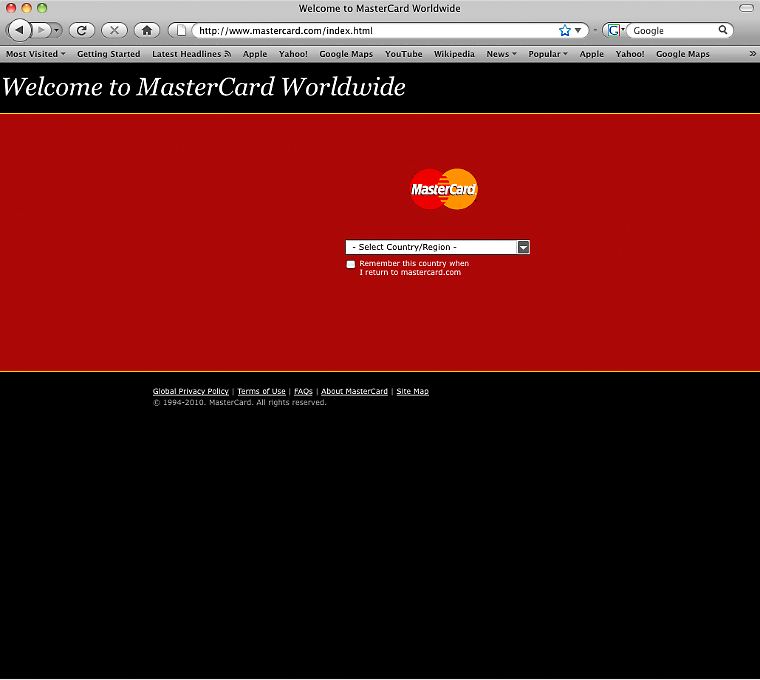Click the browser Back arrow button
Image resolution: width=760 pixels, height=680 pixels.
(19, 30)
